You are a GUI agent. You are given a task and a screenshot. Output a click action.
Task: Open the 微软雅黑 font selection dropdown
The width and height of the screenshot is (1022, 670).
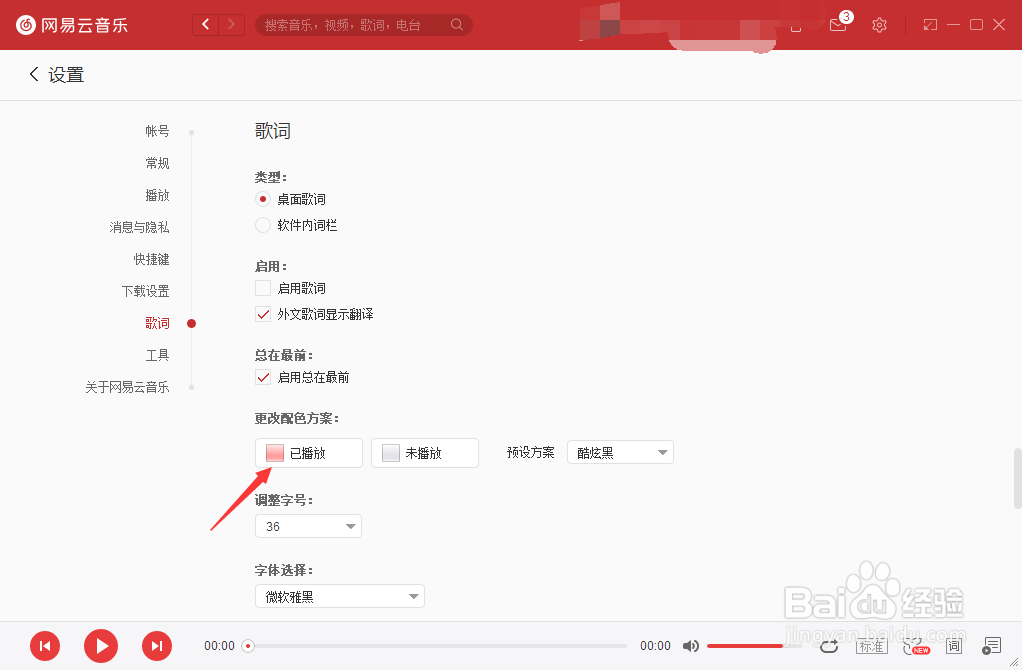[x=340, y=596]
